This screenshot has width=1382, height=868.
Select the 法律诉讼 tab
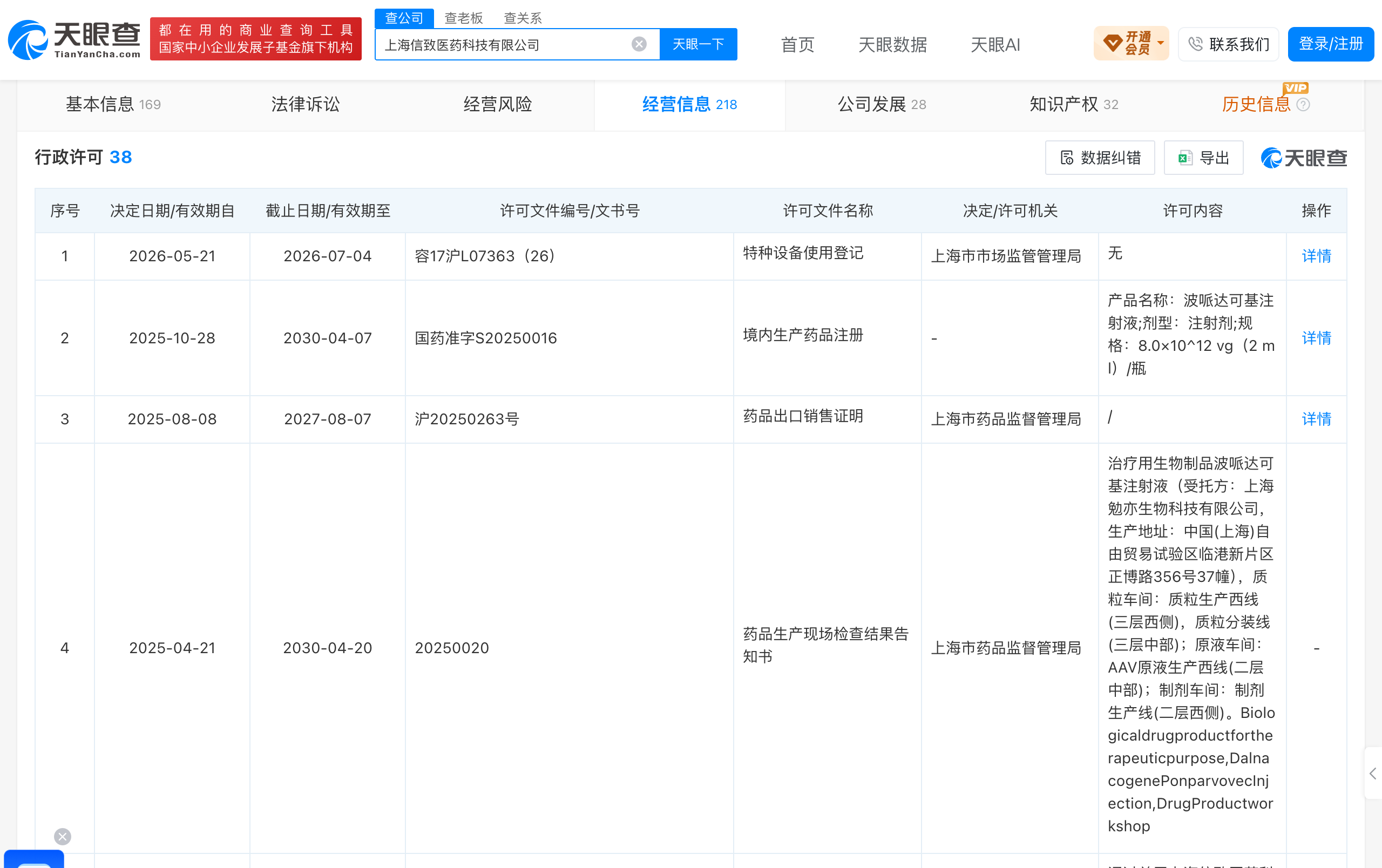coord(306,104)
